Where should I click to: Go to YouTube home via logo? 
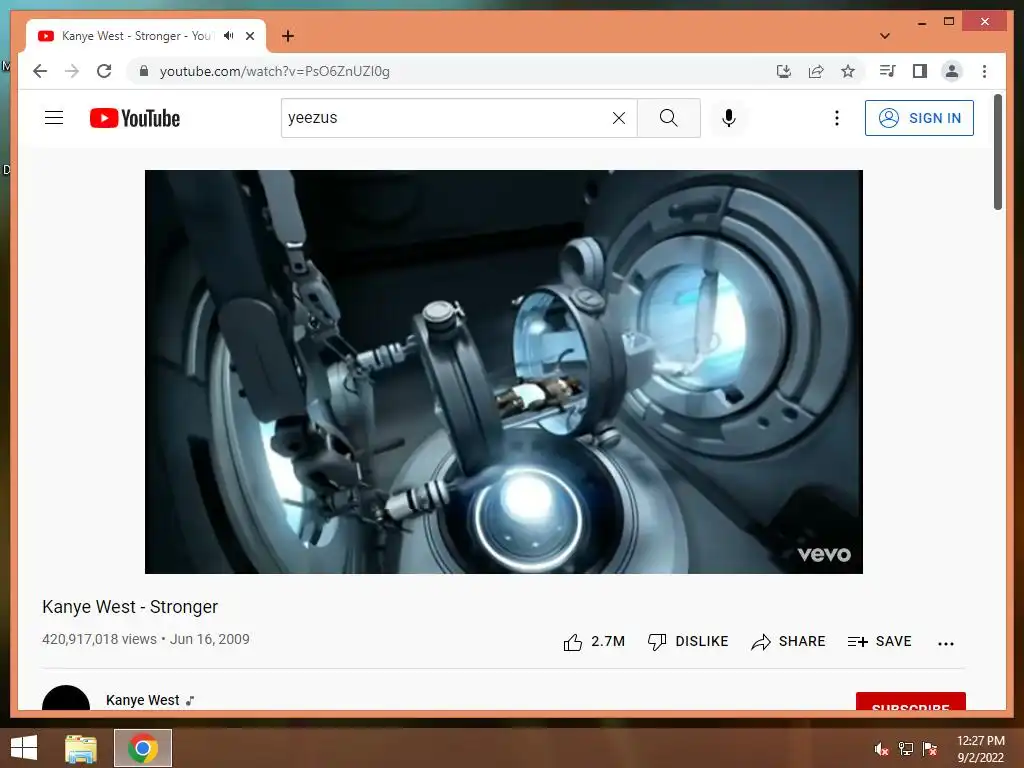point(135,118)
